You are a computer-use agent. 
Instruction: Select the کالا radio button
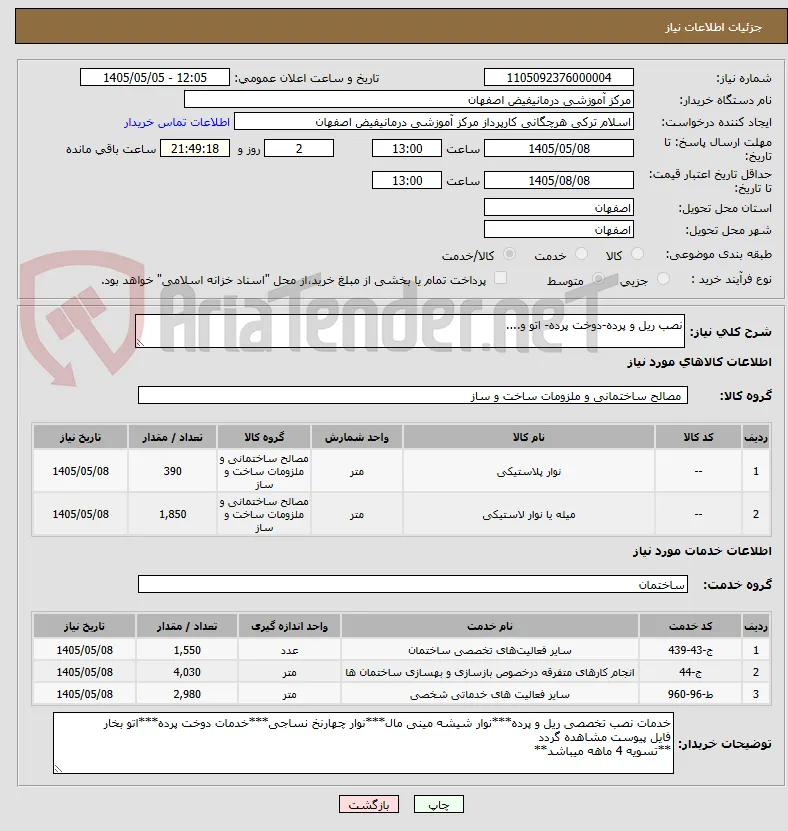coord(638,254)
